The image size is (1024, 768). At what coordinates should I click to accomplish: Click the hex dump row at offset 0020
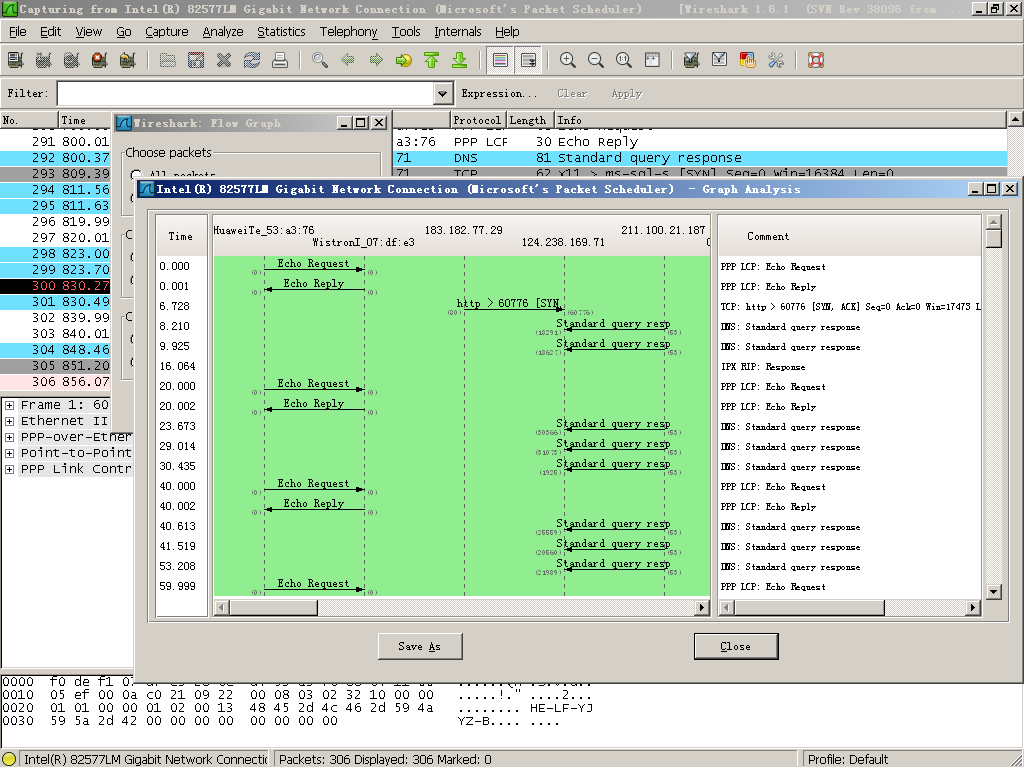(297, 708)
